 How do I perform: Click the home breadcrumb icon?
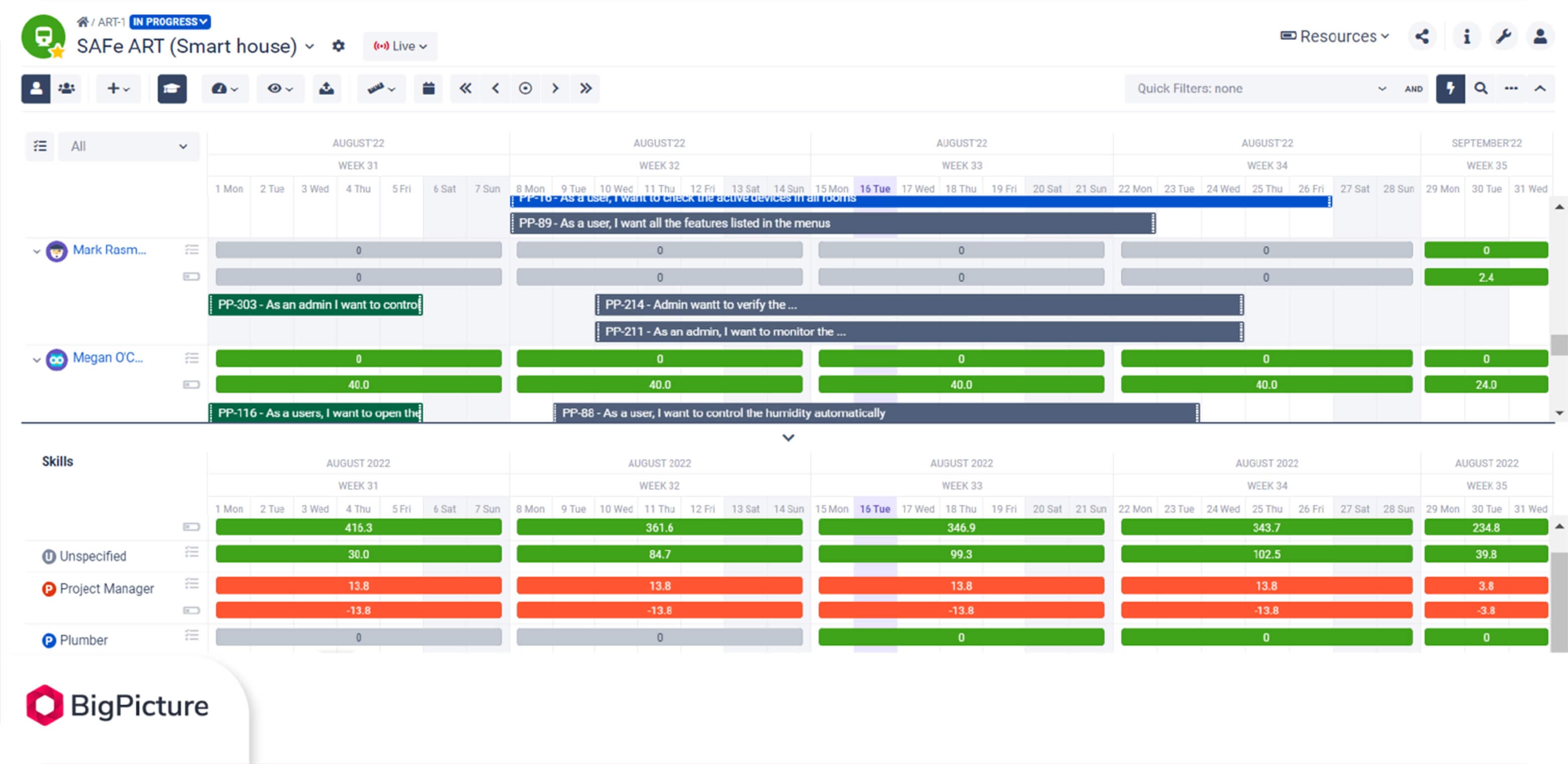pyautogui.click(x=82, y=22)
